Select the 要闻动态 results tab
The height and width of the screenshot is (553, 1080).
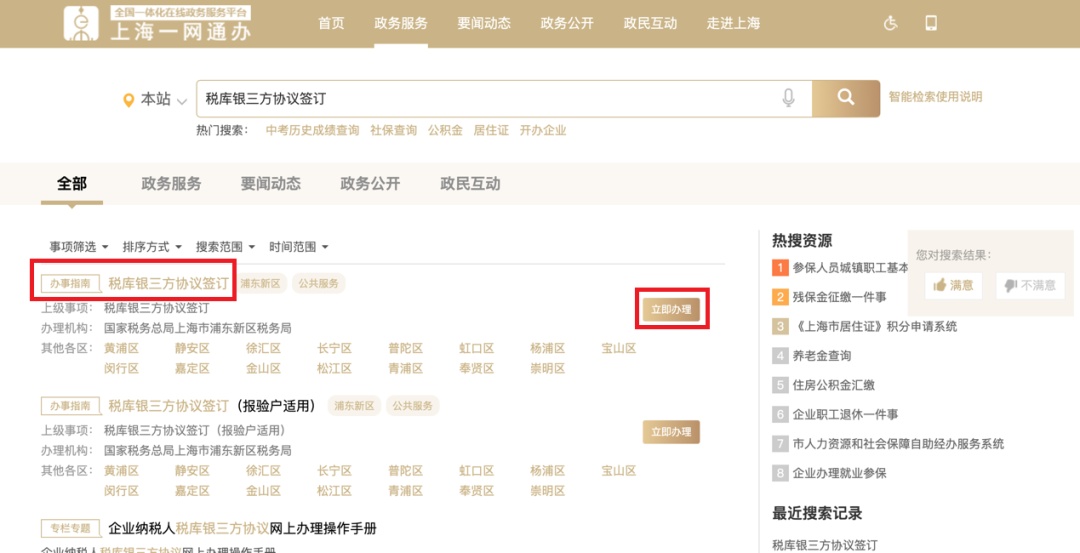tap(270, 184)
